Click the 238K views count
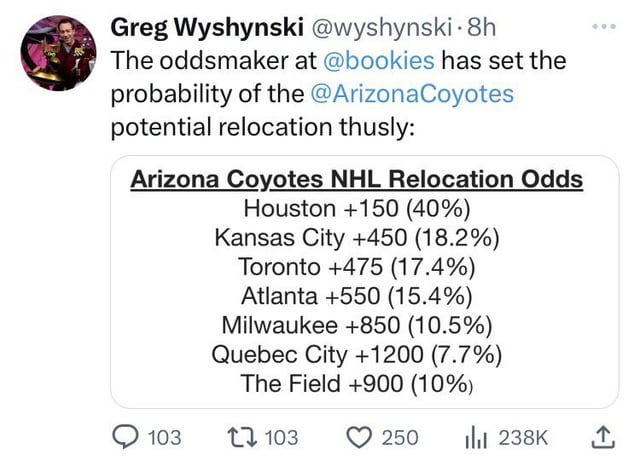This screenshot has width=640, height=472. coord(524,437)
